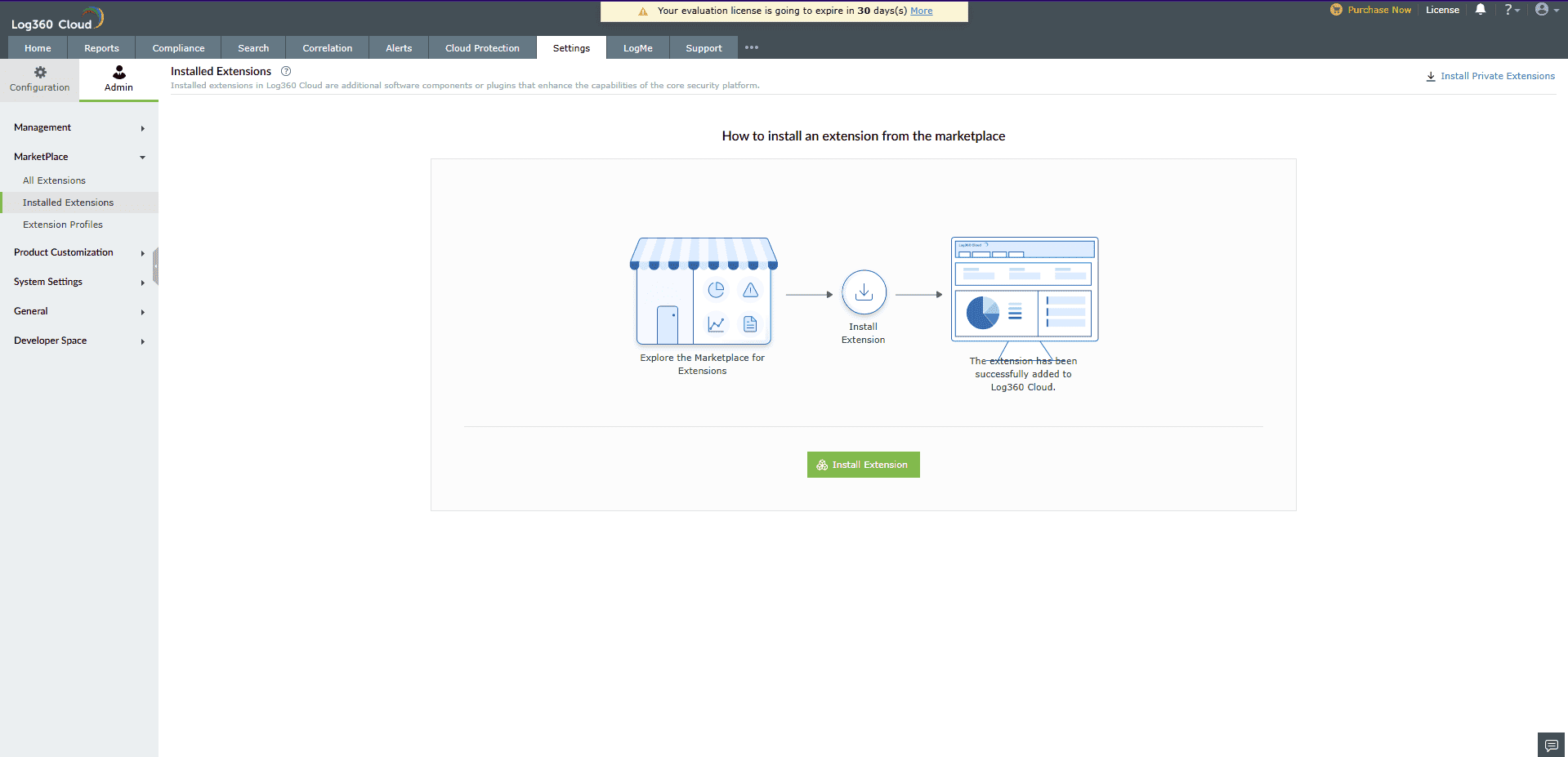1568x757 pixels.
Task: Switch to the Alerts tab
Action: pyautogui.click(x=399, y=48)
